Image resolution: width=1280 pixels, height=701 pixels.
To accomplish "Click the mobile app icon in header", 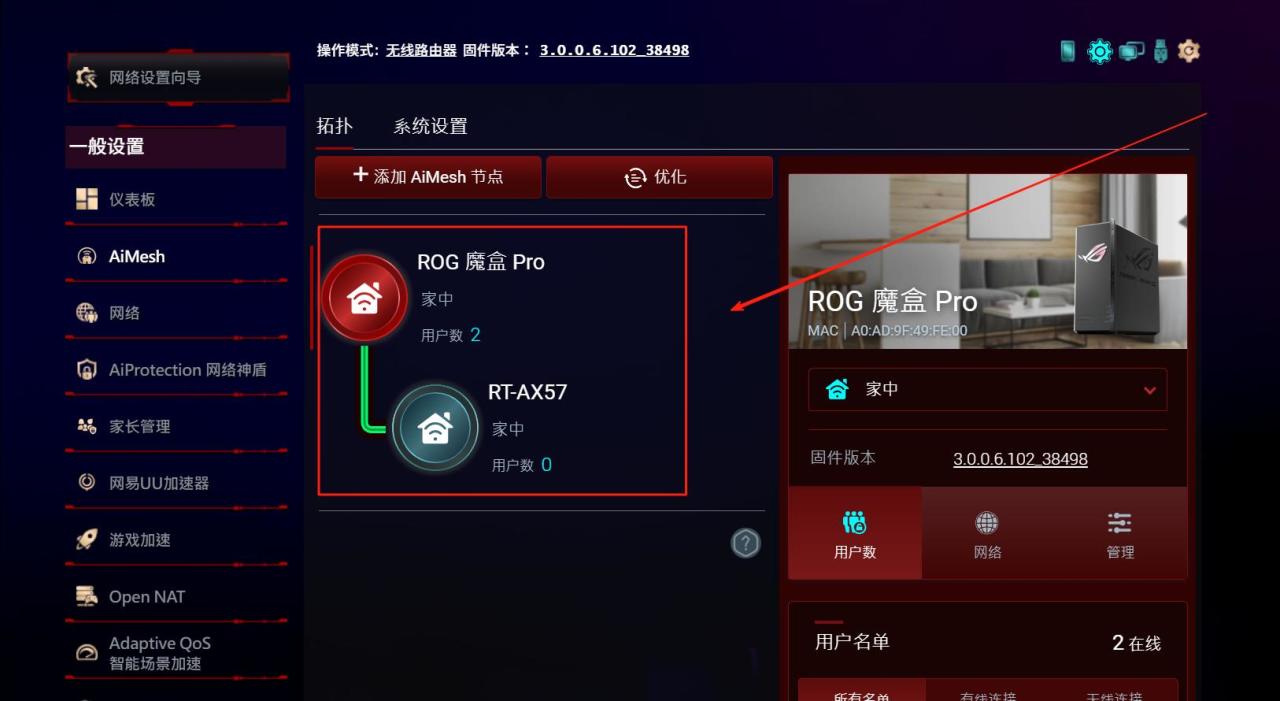I will tap(1068, 50).
